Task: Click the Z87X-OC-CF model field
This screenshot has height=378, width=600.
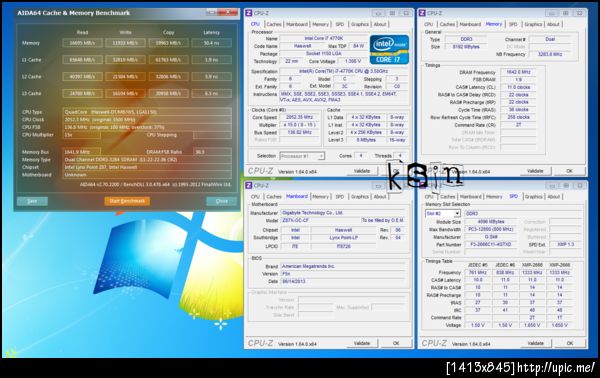Action: [320, 220]
